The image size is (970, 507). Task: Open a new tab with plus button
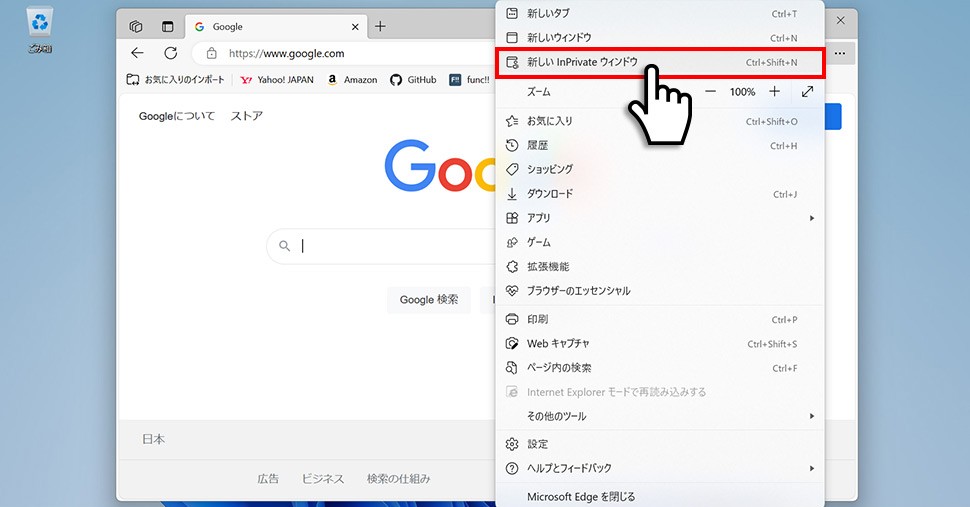click(380, 26)
